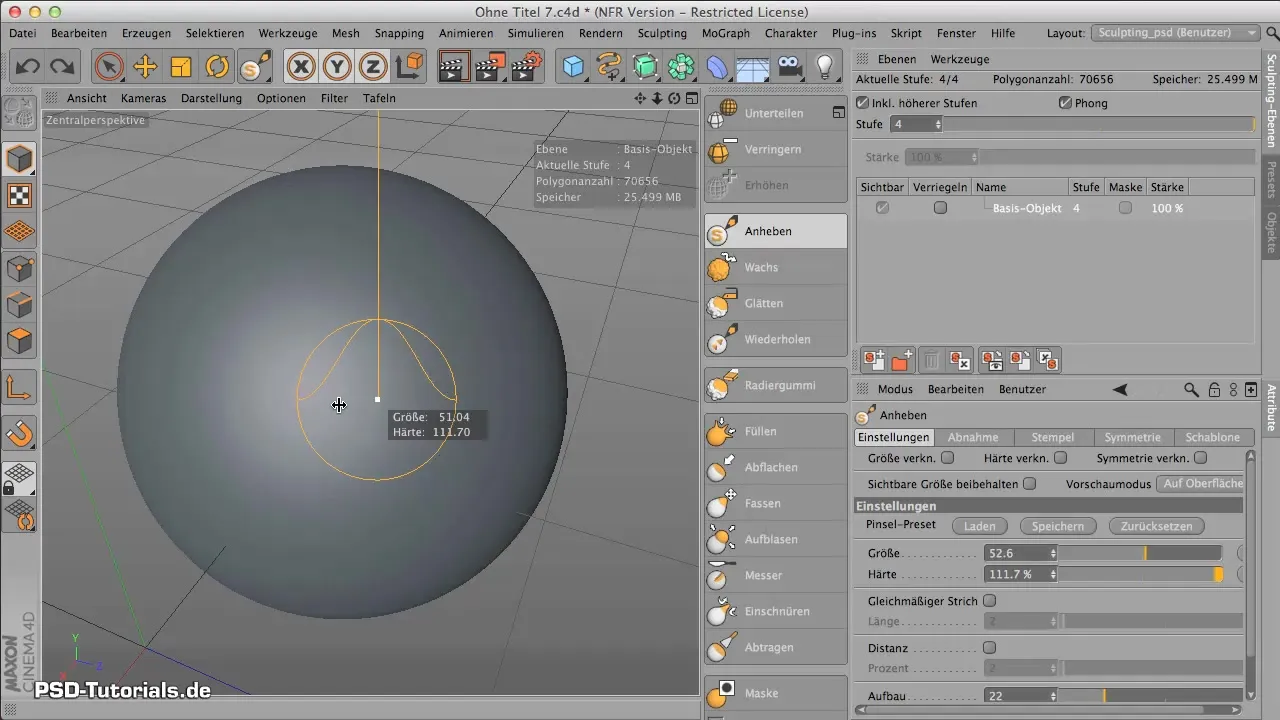Screen dimensions: 1280x720
Task: Select the Verringern sculpt tool
Action: (775, 149)
